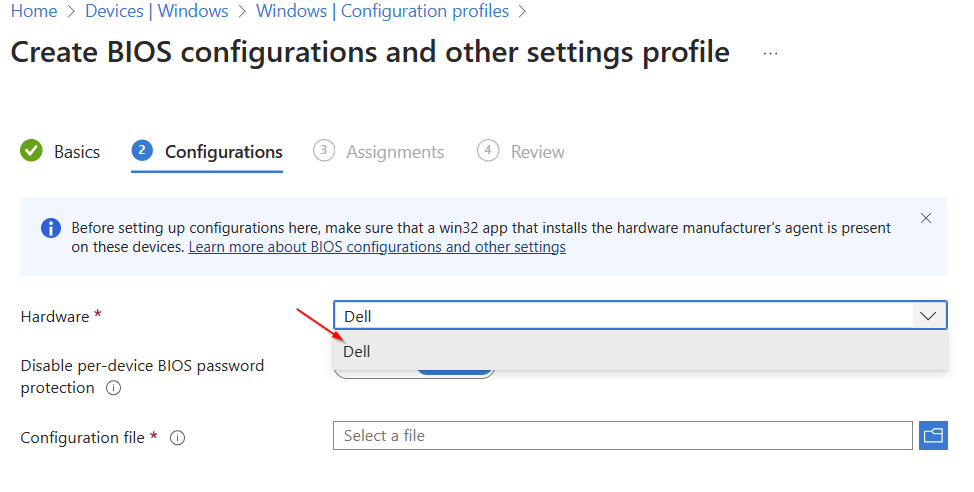Click the Home breadcrumb link
Viewport: 974px width, 492px height.
[33, 12]
